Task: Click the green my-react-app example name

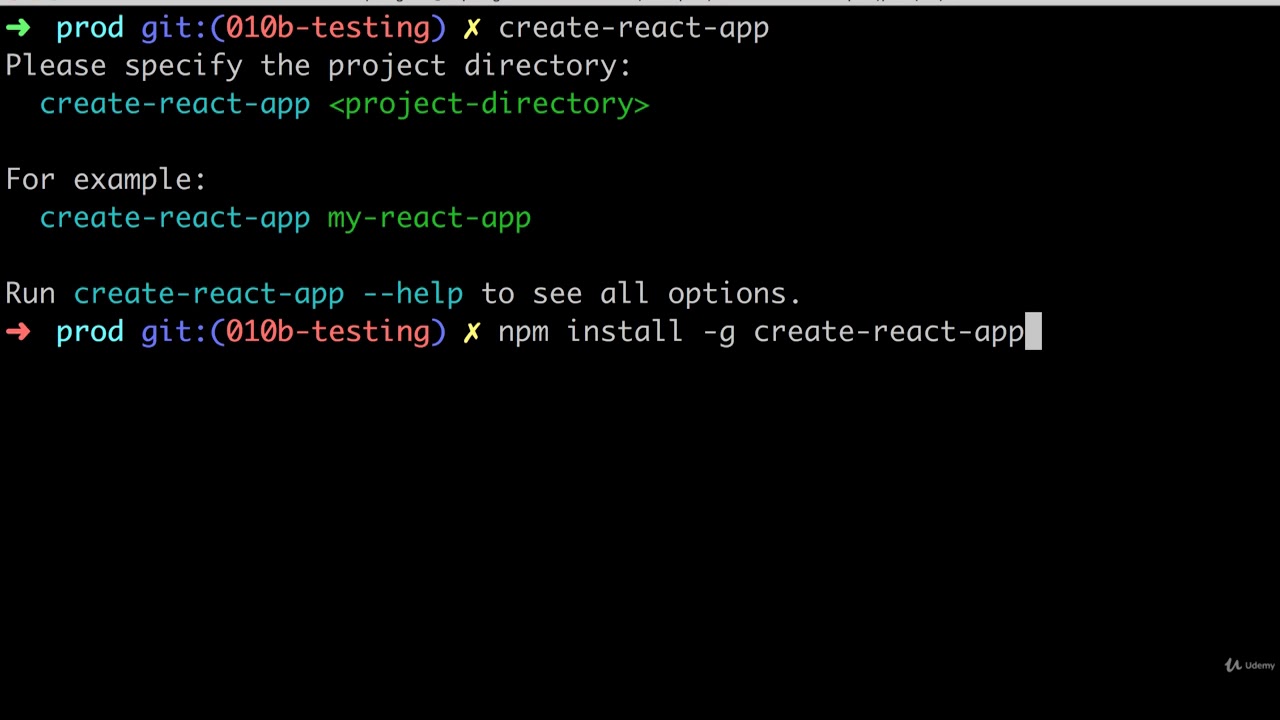Action: pos(429,218)
